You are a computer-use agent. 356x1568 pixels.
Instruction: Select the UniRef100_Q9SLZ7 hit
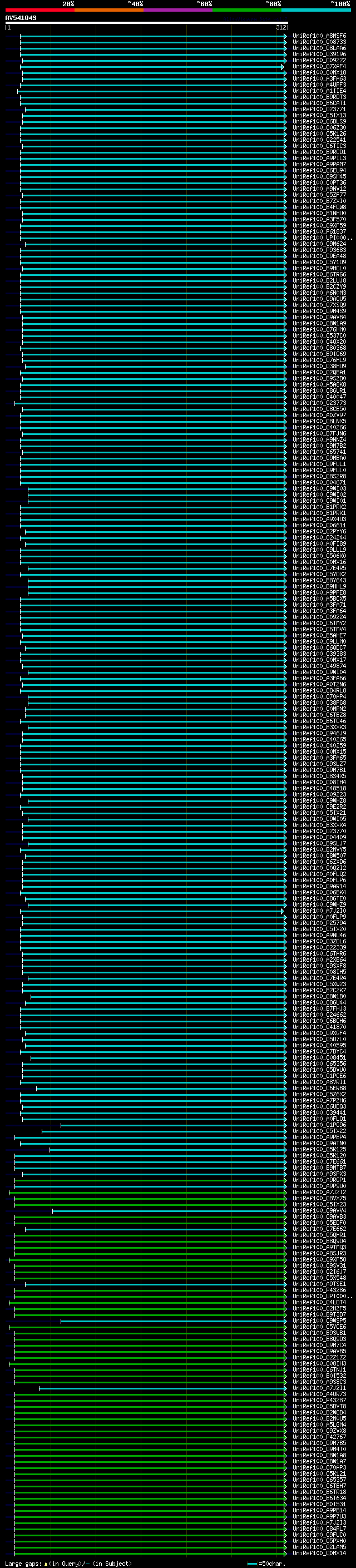tap(319, 764)
